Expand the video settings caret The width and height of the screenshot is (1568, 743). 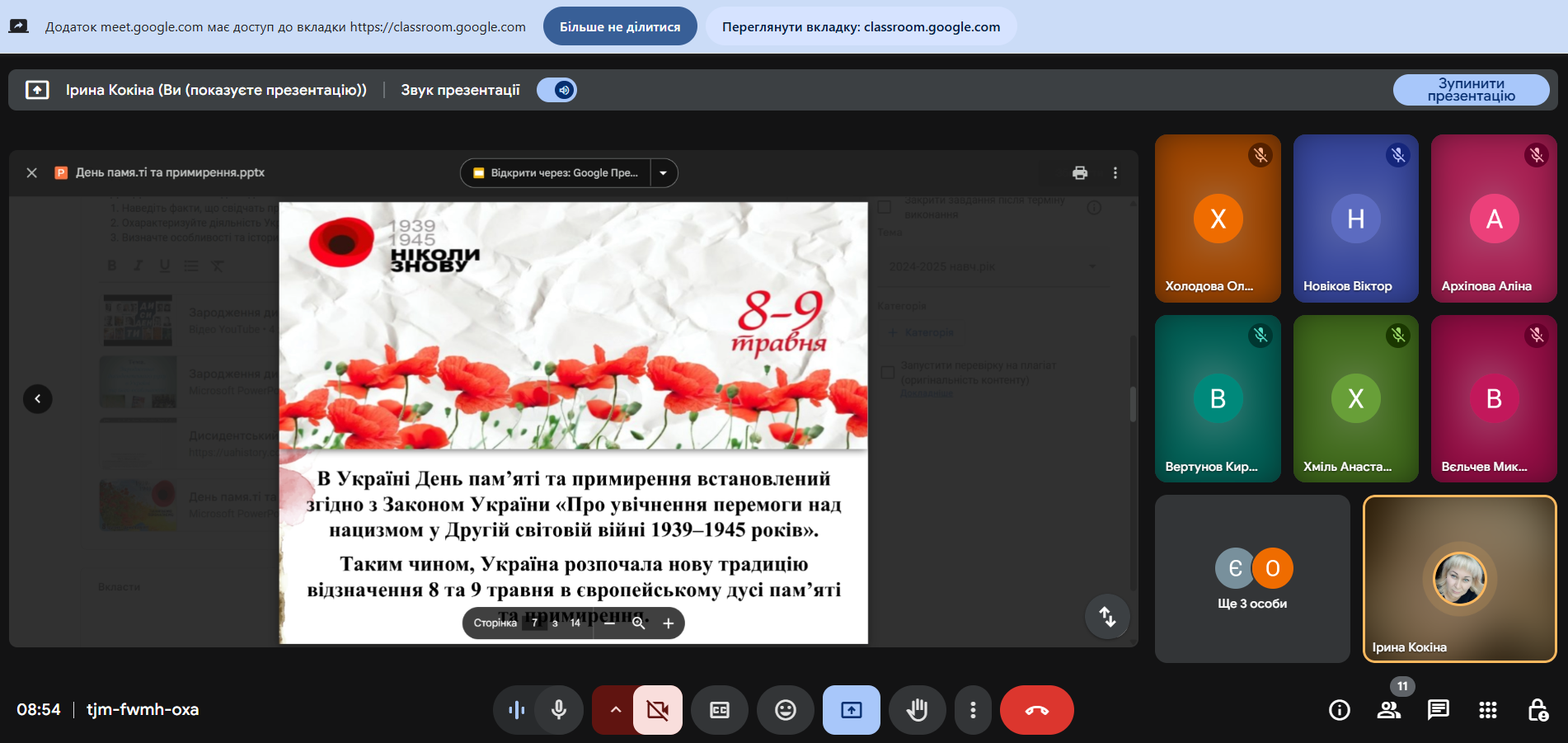tap(615, 710)
